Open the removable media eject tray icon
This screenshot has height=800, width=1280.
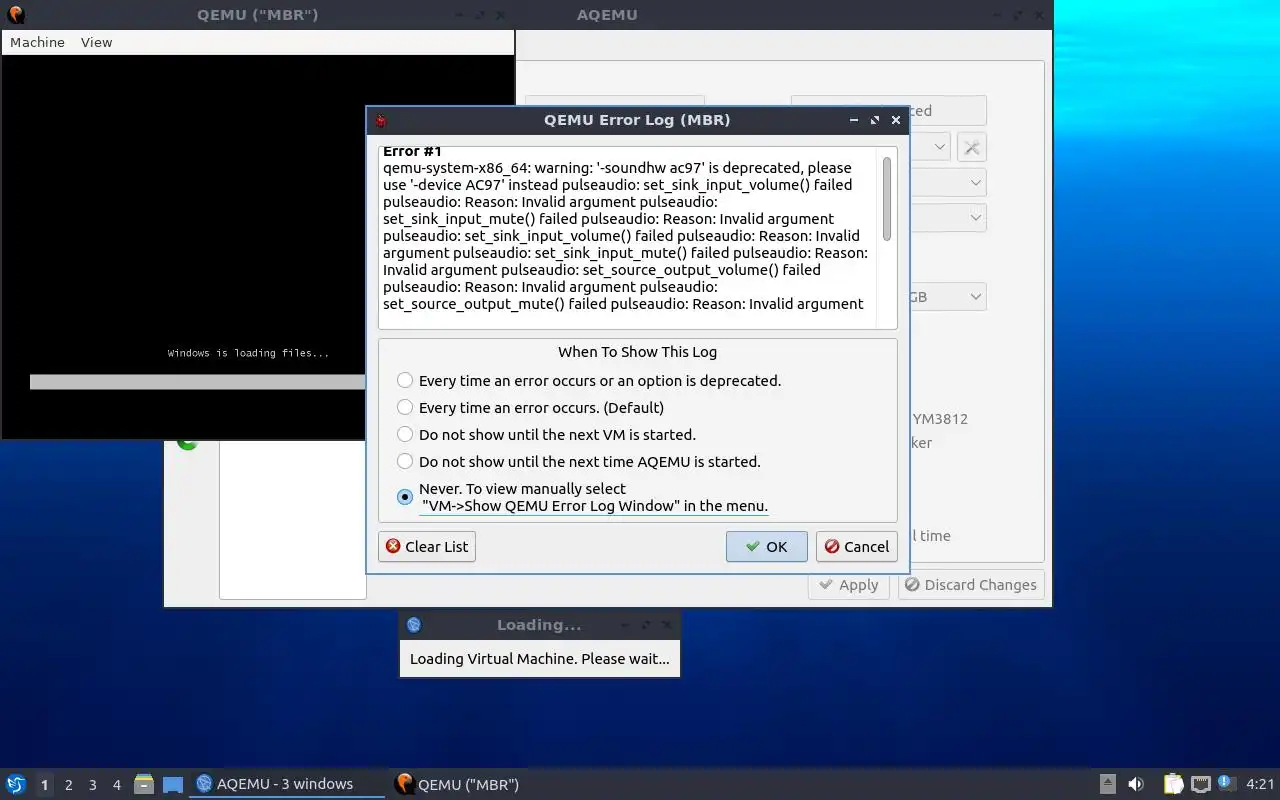(x=1108, y=784)
